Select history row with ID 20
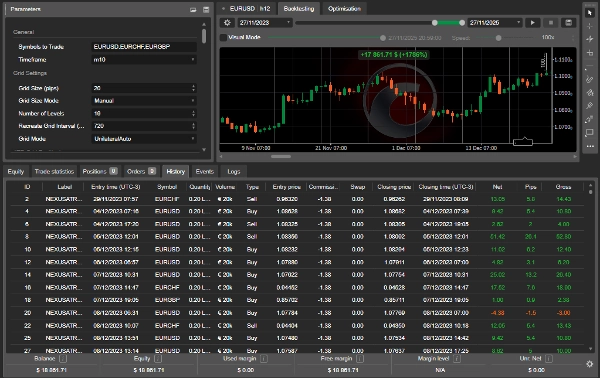Image resolution: width=600 pixels, height=378 pixels. (x=297, y=313)
